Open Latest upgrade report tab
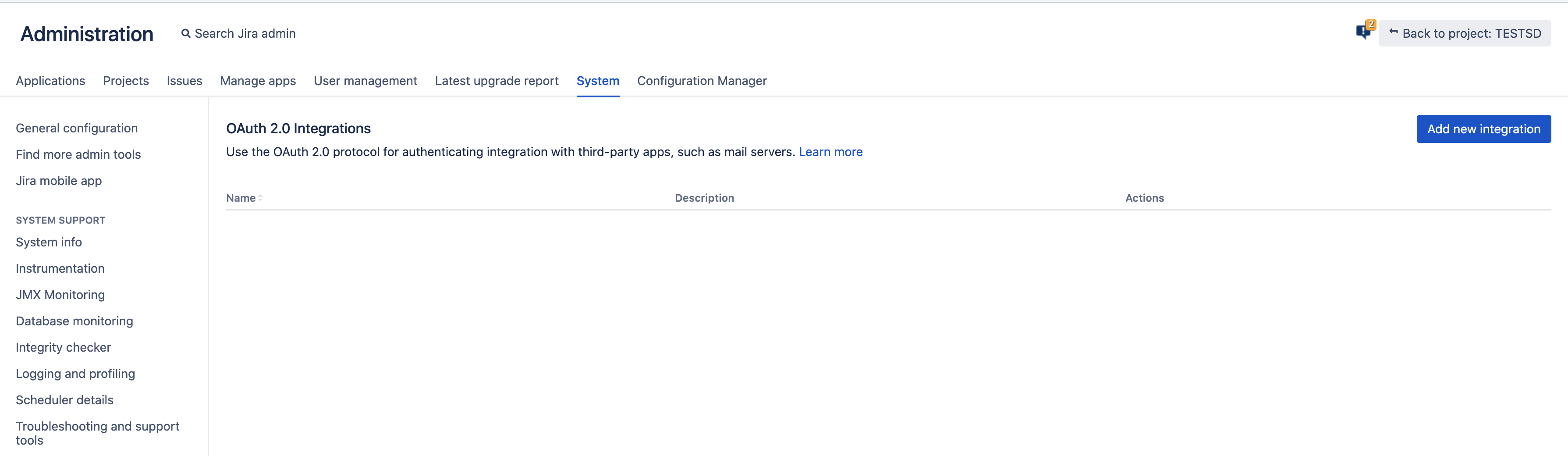The image size is (1568, 456). click(x=497, y=81)
